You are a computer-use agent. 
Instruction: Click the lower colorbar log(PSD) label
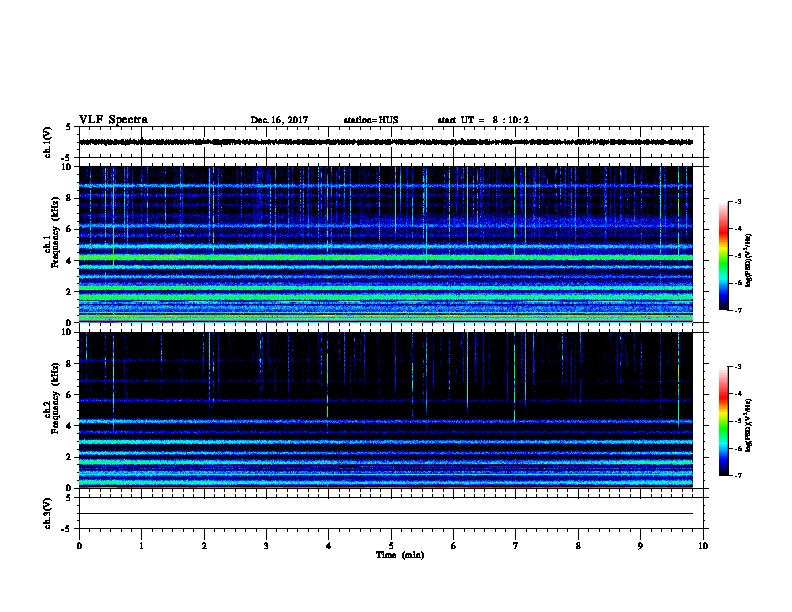point(749,425)
